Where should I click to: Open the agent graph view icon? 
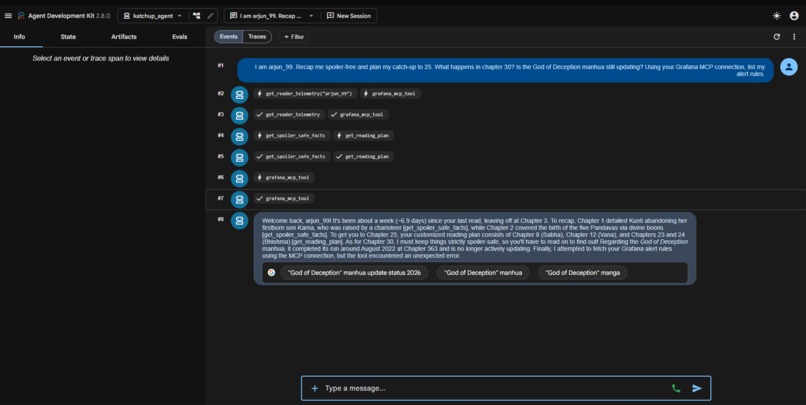tap(196, 15)
